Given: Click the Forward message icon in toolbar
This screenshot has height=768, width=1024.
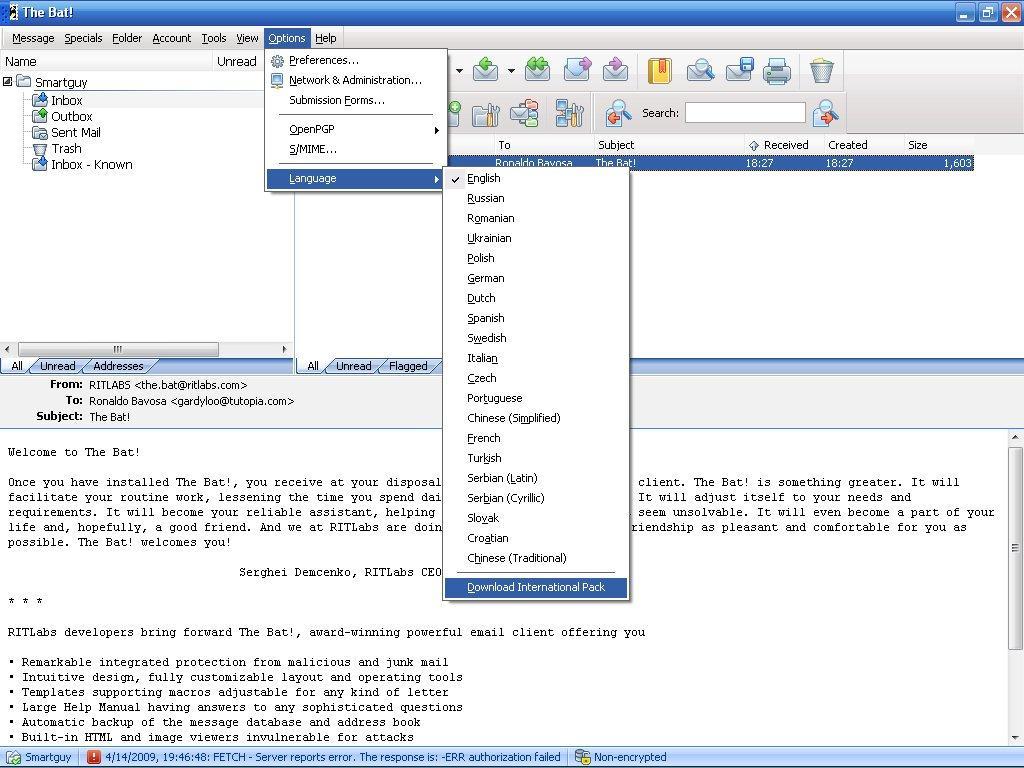Looking at the screenshot, I should pyautogui.click(x=577, y=70).
